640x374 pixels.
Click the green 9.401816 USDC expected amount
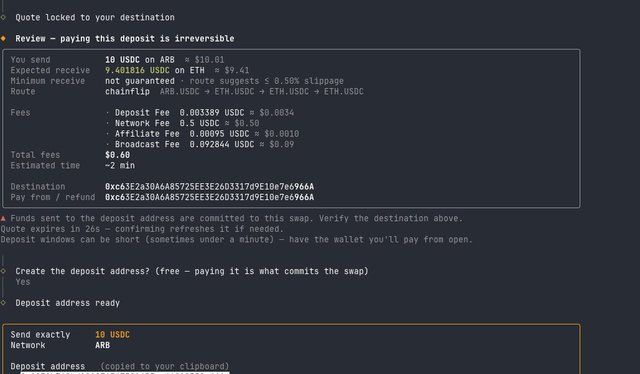[137, 70]
